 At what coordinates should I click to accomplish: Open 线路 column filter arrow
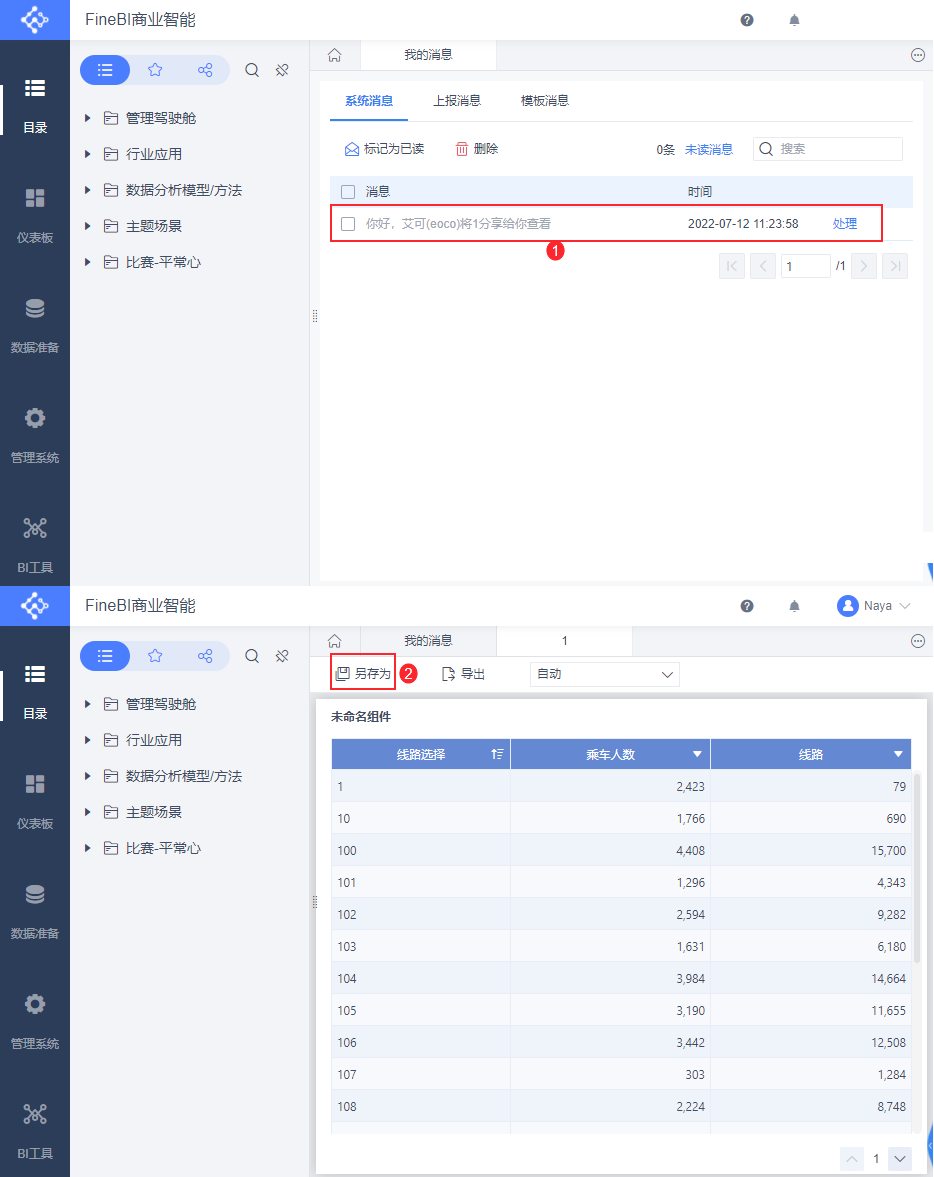click(x=898, y=754)
